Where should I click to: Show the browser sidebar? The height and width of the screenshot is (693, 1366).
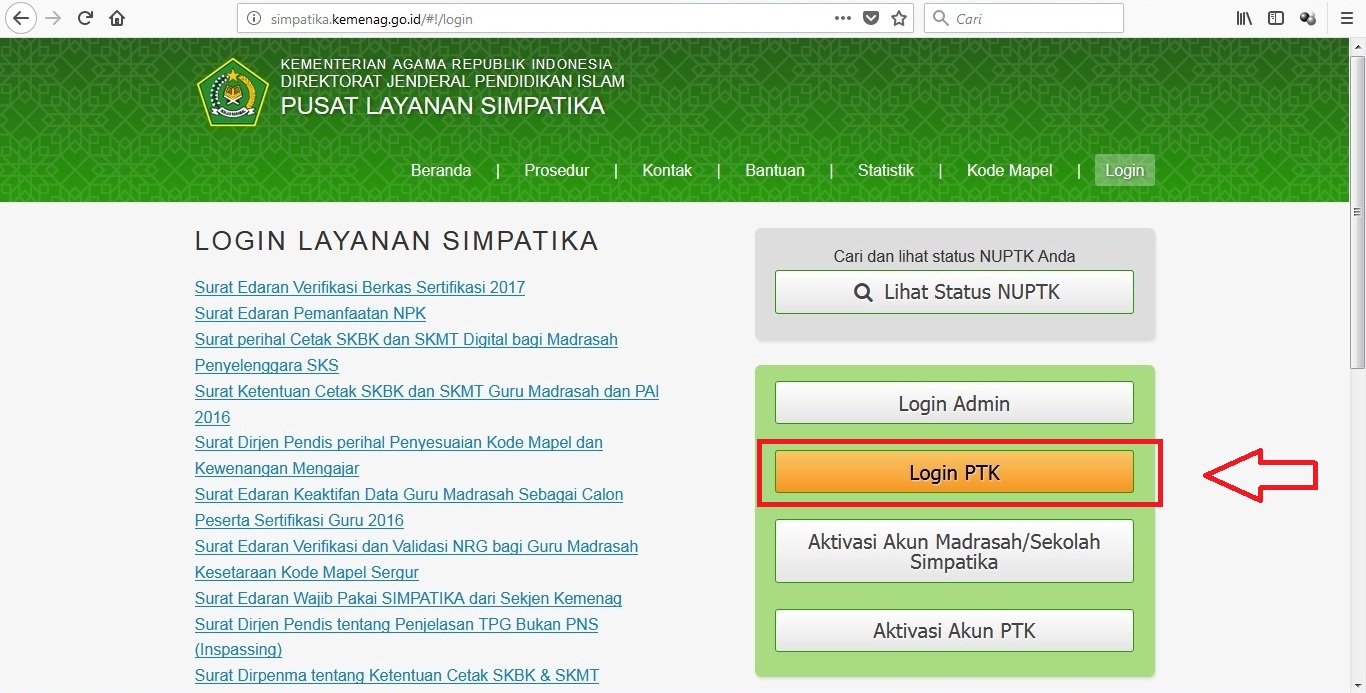1276,17
